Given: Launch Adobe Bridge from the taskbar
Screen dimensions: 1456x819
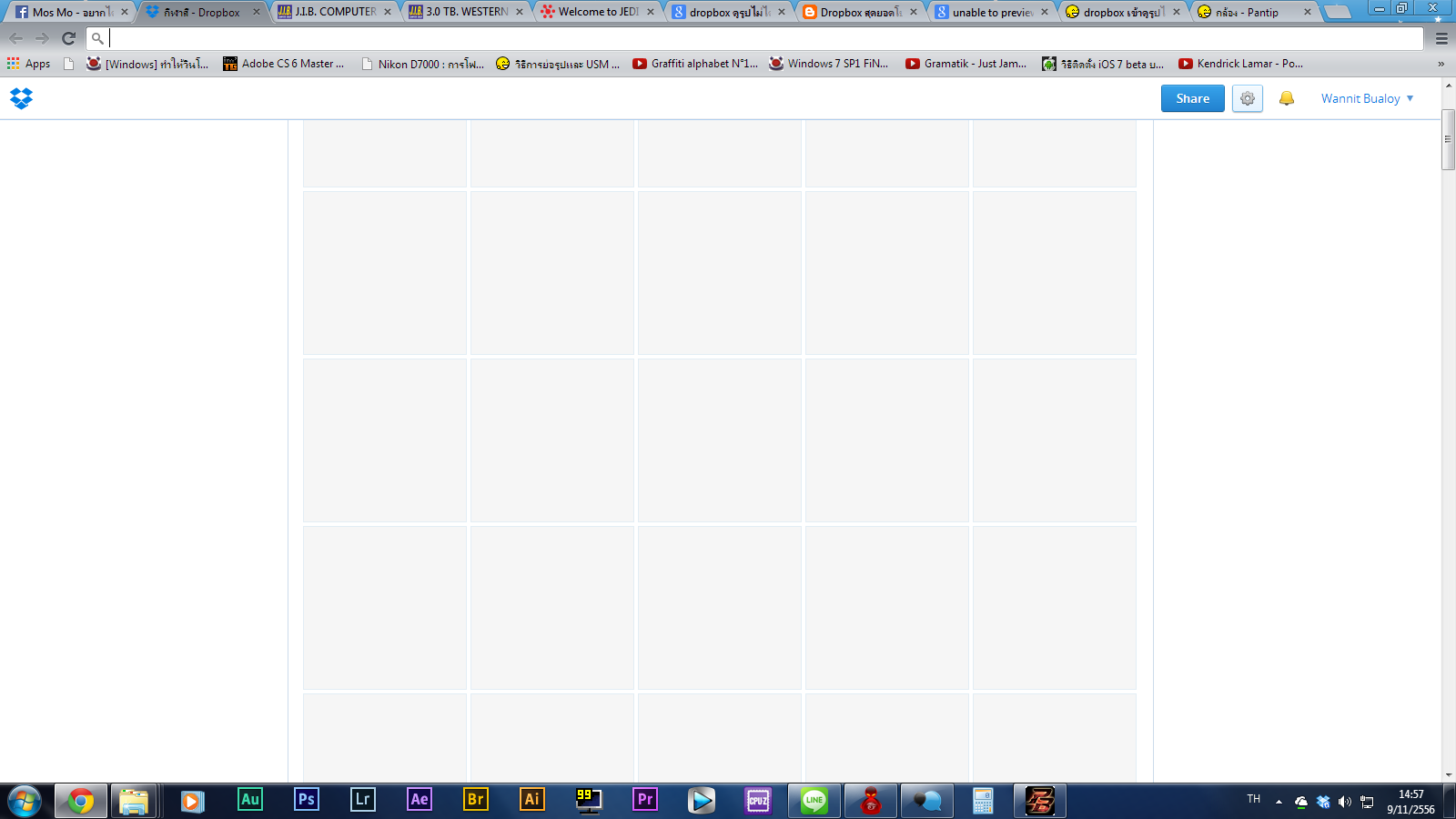Looking at the screenshot, I should pos(476,800).
